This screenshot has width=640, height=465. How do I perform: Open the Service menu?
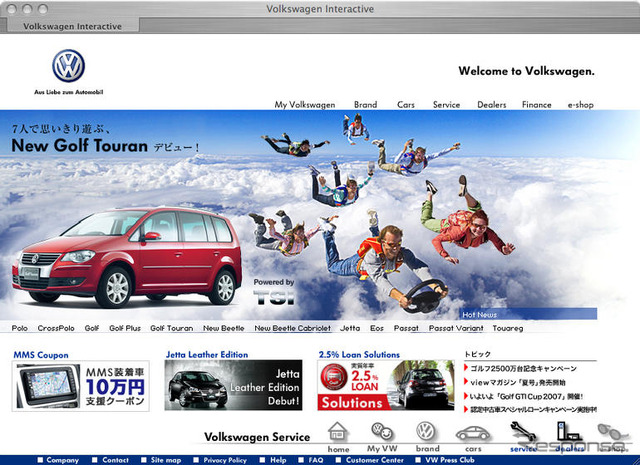point(446,105)
